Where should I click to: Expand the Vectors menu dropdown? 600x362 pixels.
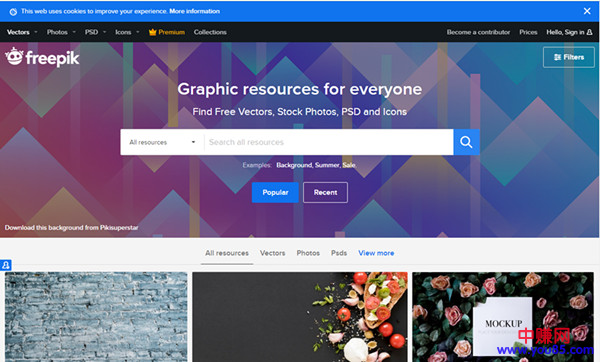click(36, 32)
